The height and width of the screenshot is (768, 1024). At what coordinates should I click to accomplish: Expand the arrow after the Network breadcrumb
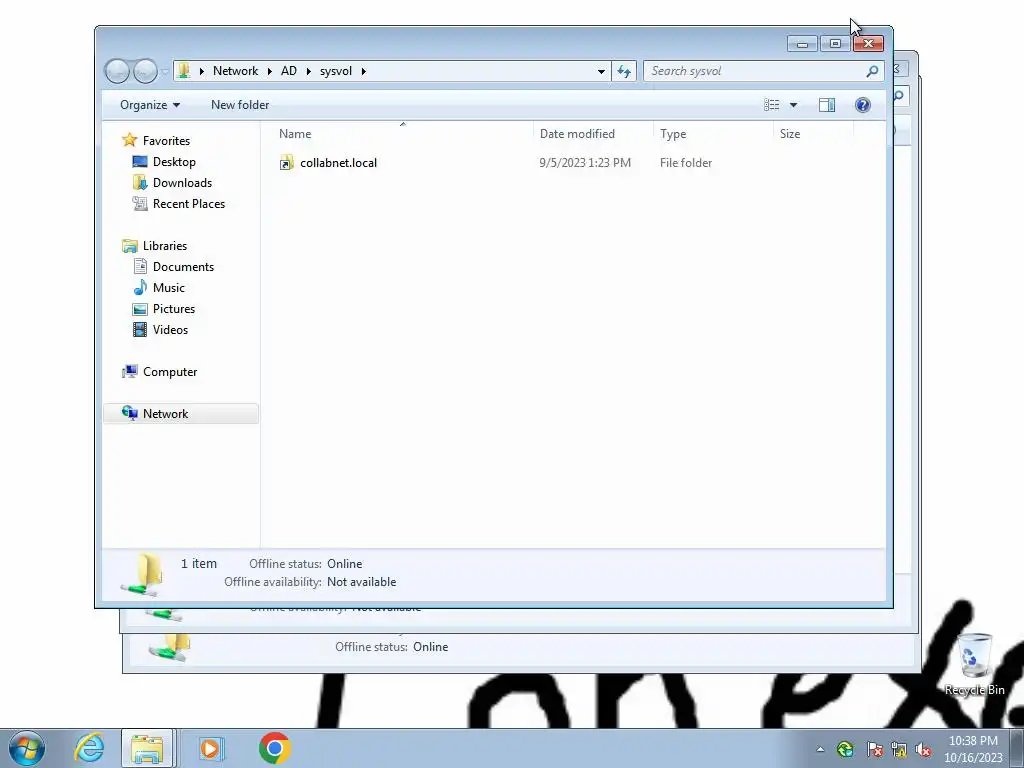point(269,71)
